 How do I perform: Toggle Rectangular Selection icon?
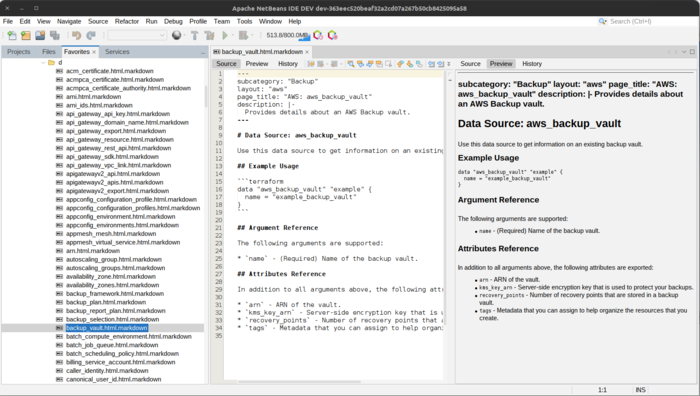[388, 64]
